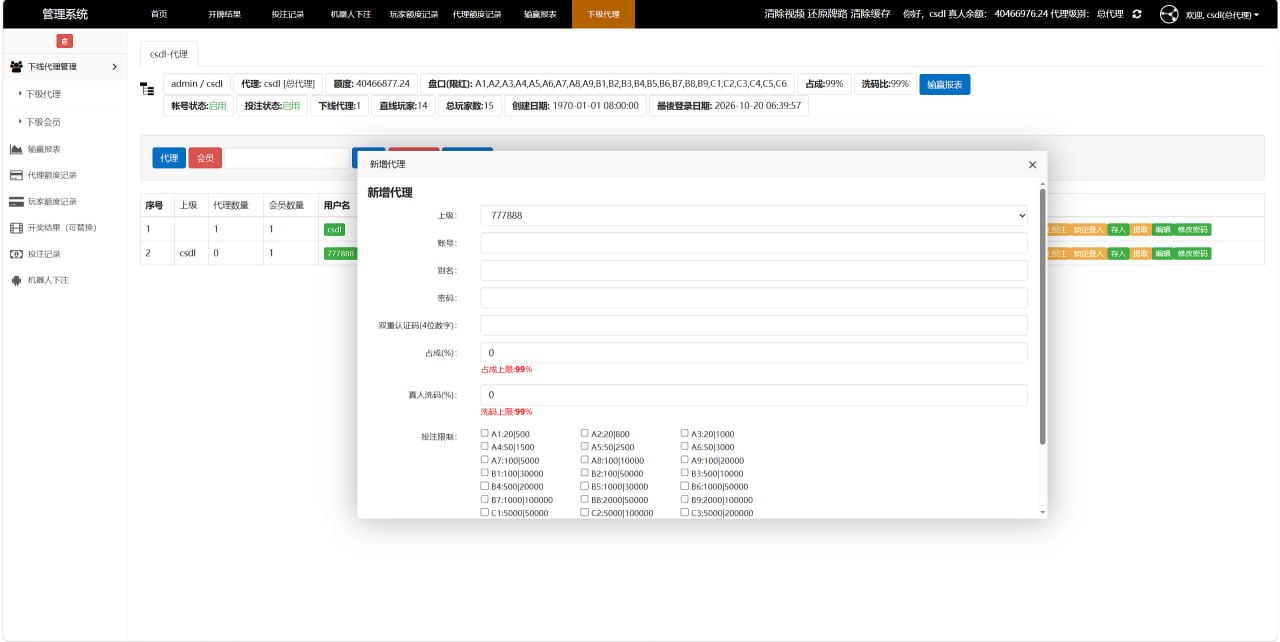Image resolution: width=1280 pixels, height=642 pixels.
Task: Open 投注记录 in the top menu
Action: (287, 15)
